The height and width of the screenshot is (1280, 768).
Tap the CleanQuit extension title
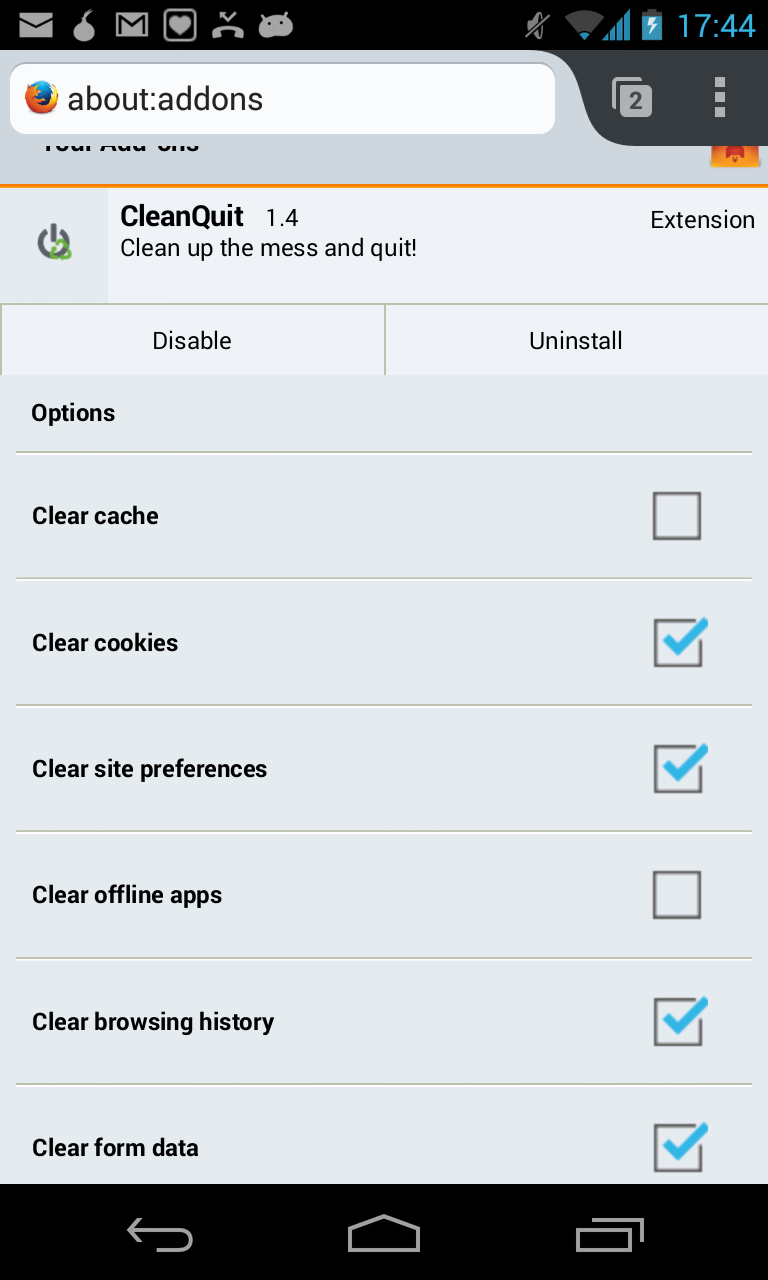pos(182,216)
